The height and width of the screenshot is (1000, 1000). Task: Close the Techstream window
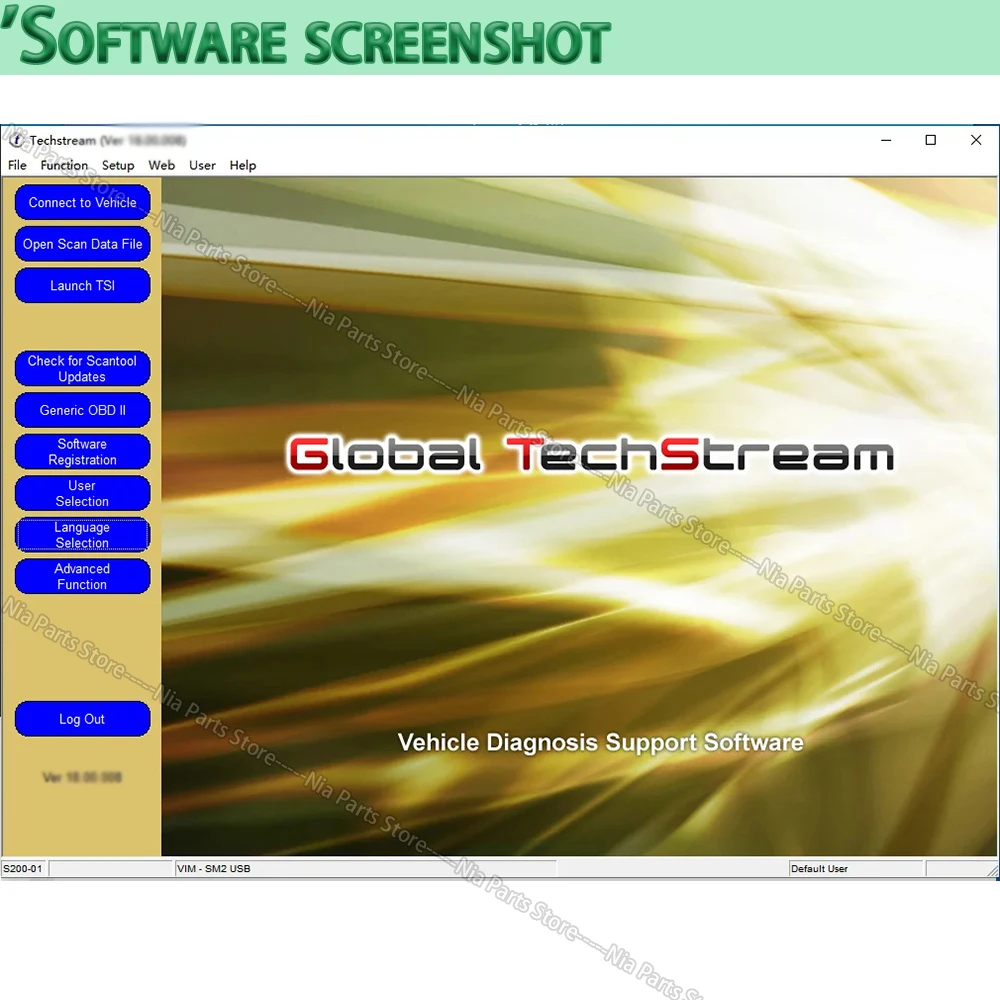(976, 140)
